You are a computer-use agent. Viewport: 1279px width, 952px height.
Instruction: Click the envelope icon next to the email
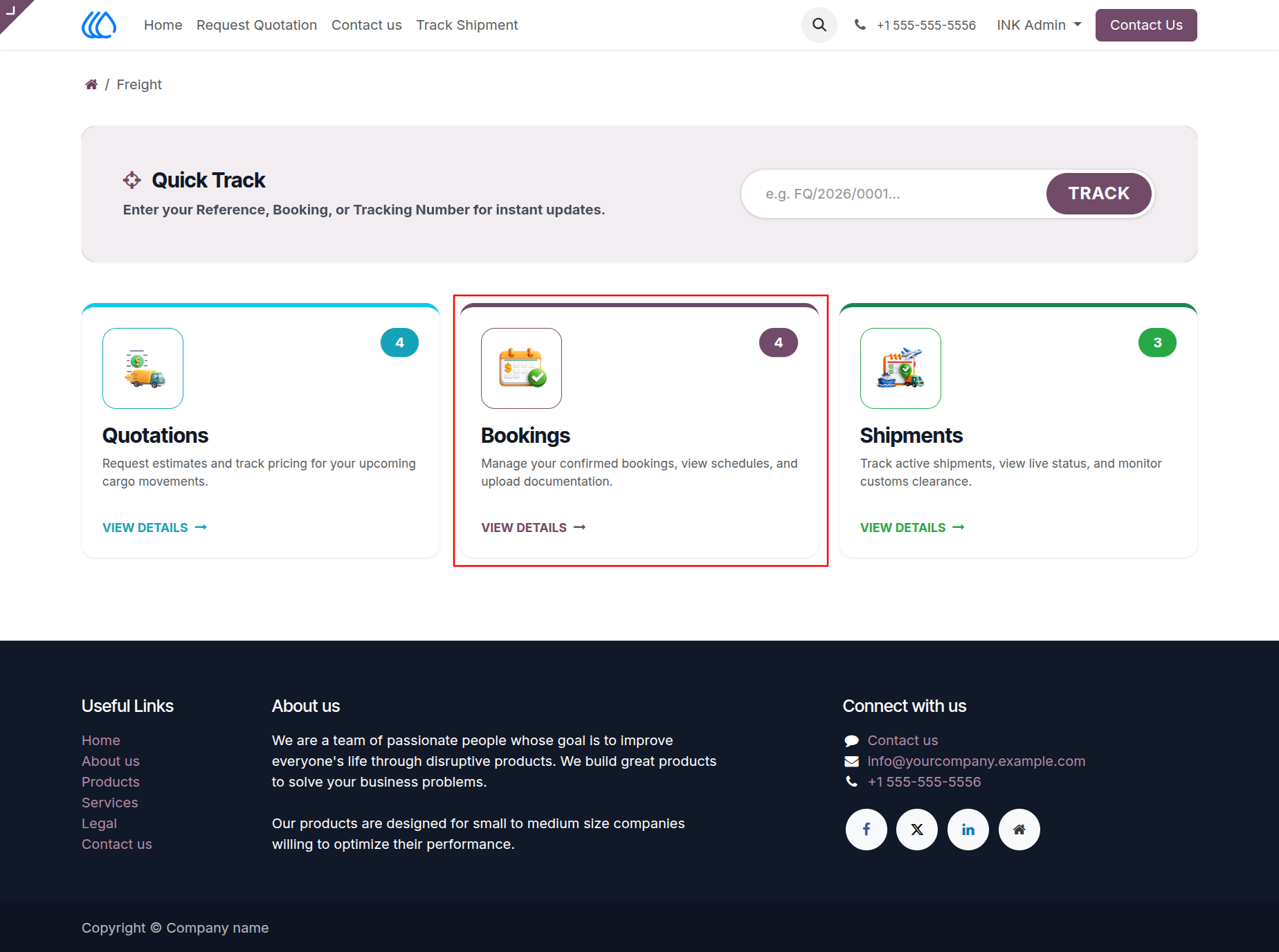(x=851, y=762)
